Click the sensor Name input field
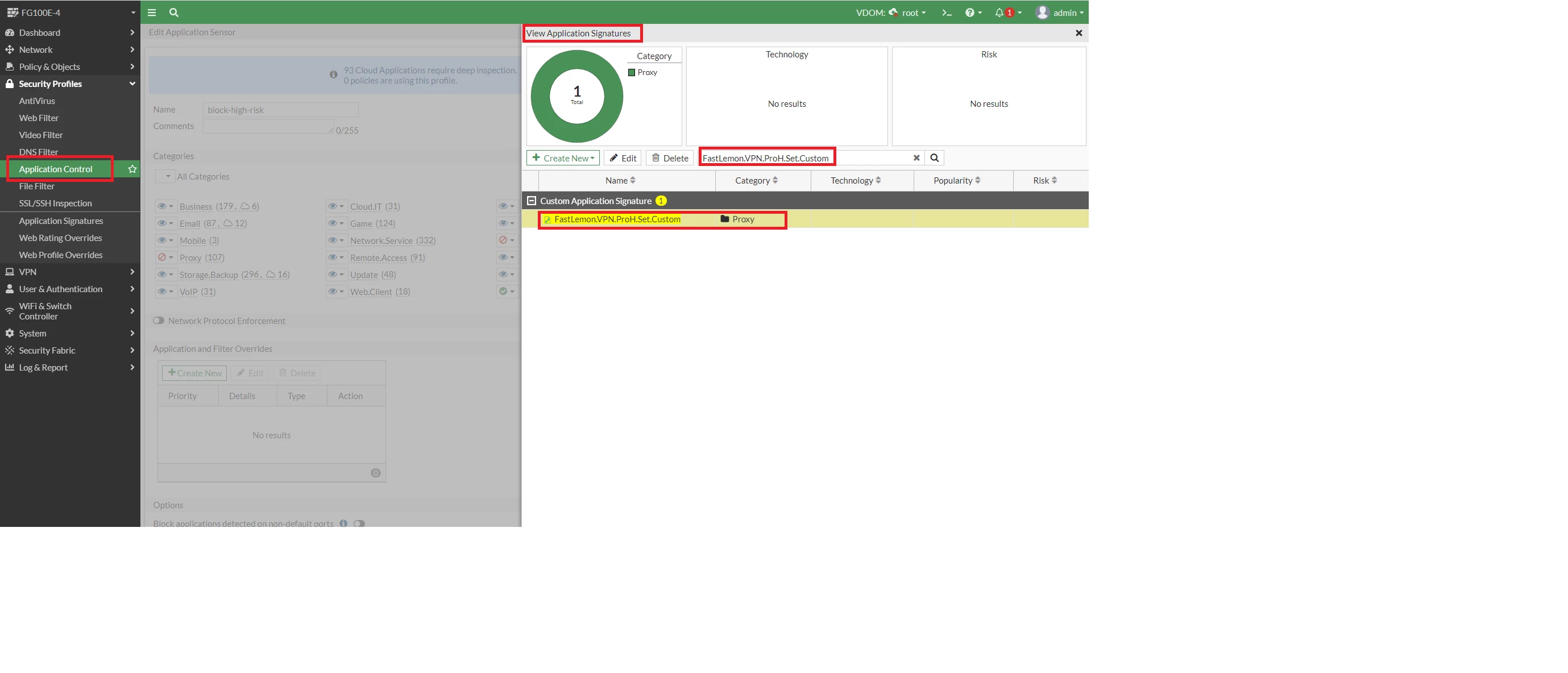1568x673 pixels. coord(281,110)
